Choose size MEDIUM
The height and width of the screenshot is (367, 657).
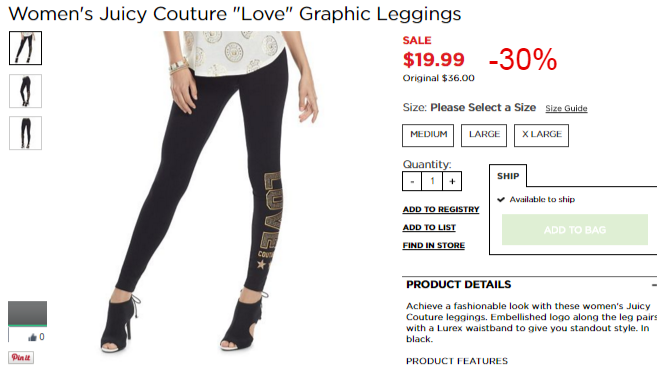[x=428, y=135]
